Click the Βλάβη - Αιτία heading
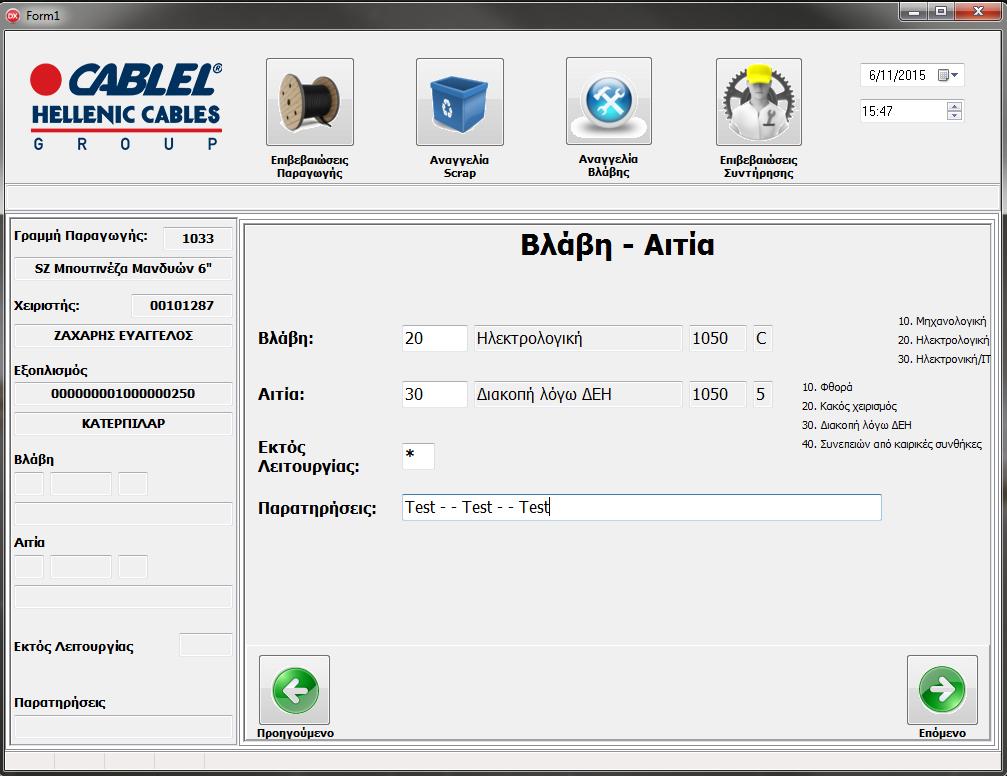Screen dimensions: 1007x776 pyautogui.click(x=617, y=245)
